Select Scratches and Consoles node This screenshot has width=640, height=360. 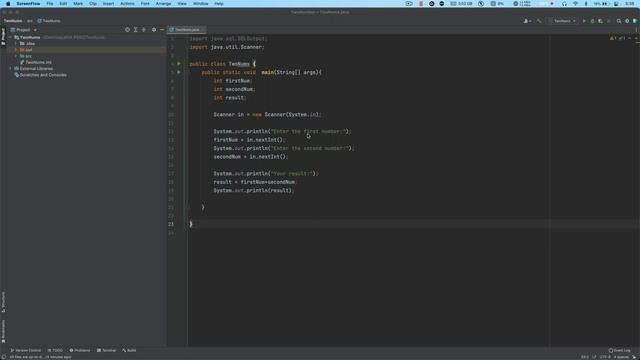click(x=40, y=75)
